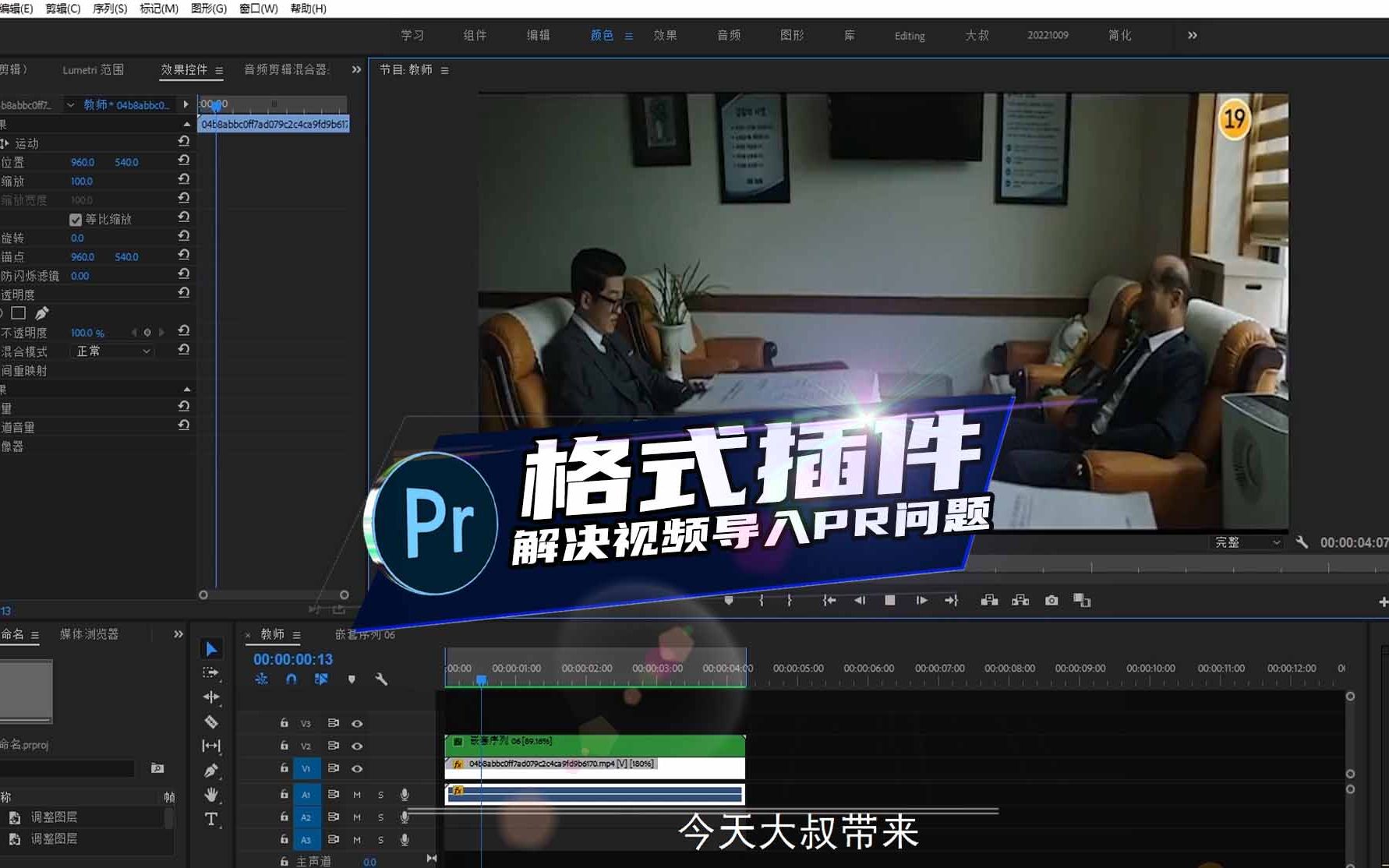Add marker in timeline panel header
1389x868 pixels.
(x=352, y=679)
